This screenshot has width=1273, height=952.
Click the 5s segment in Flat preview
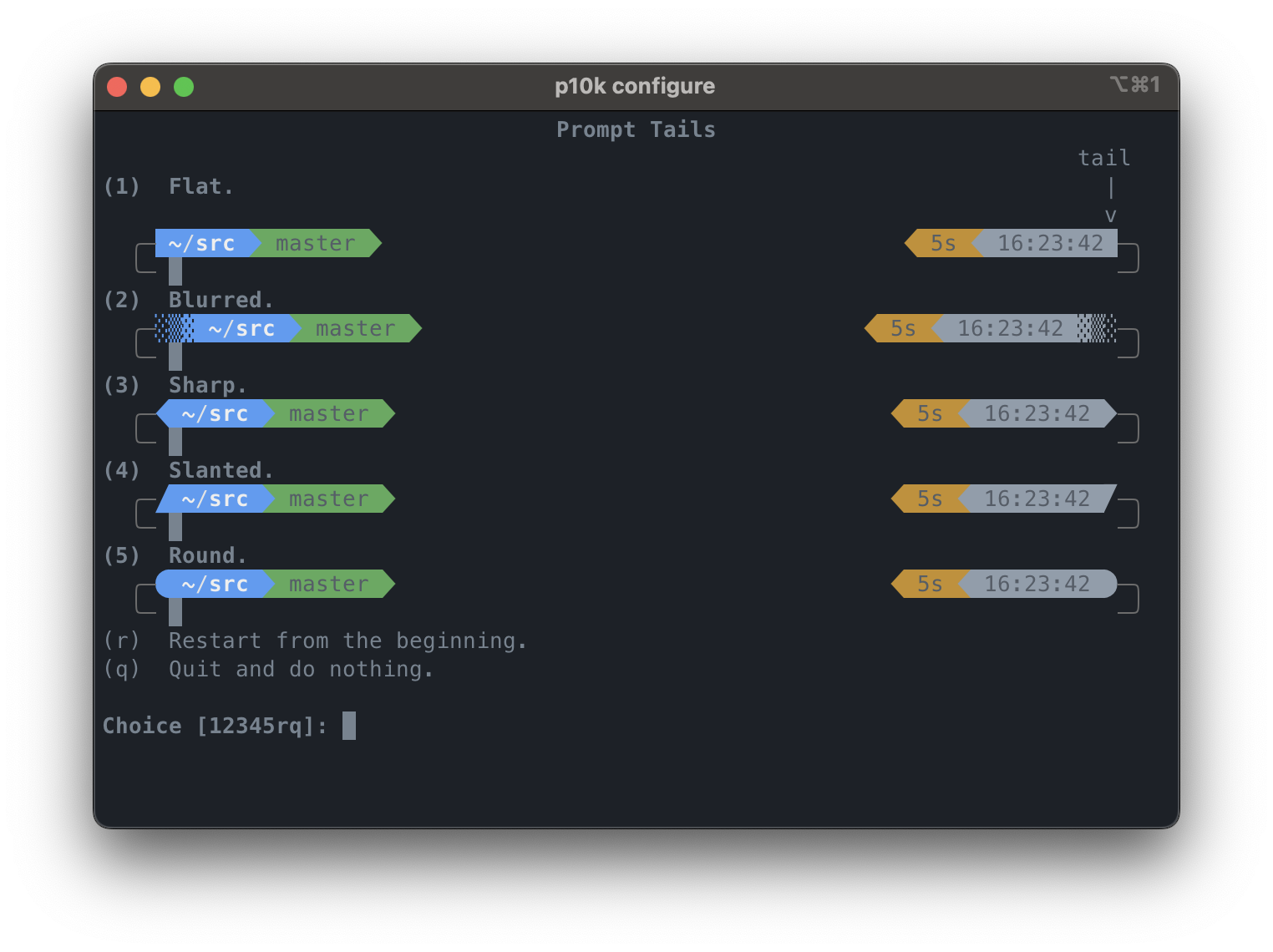tap(942, 243)
